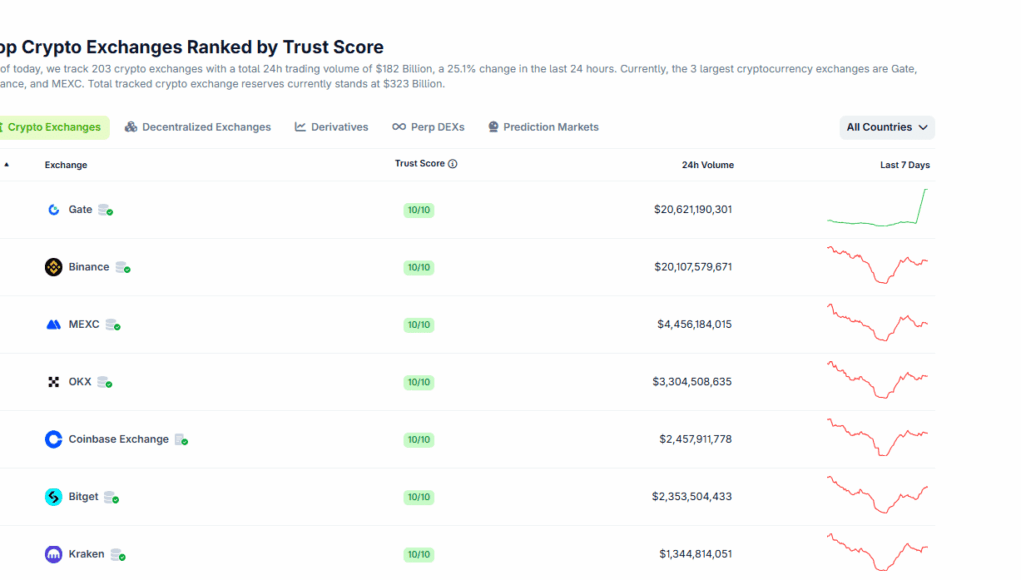
Task: Click the Trust Score info icon
Action: [x=453, y=164]
